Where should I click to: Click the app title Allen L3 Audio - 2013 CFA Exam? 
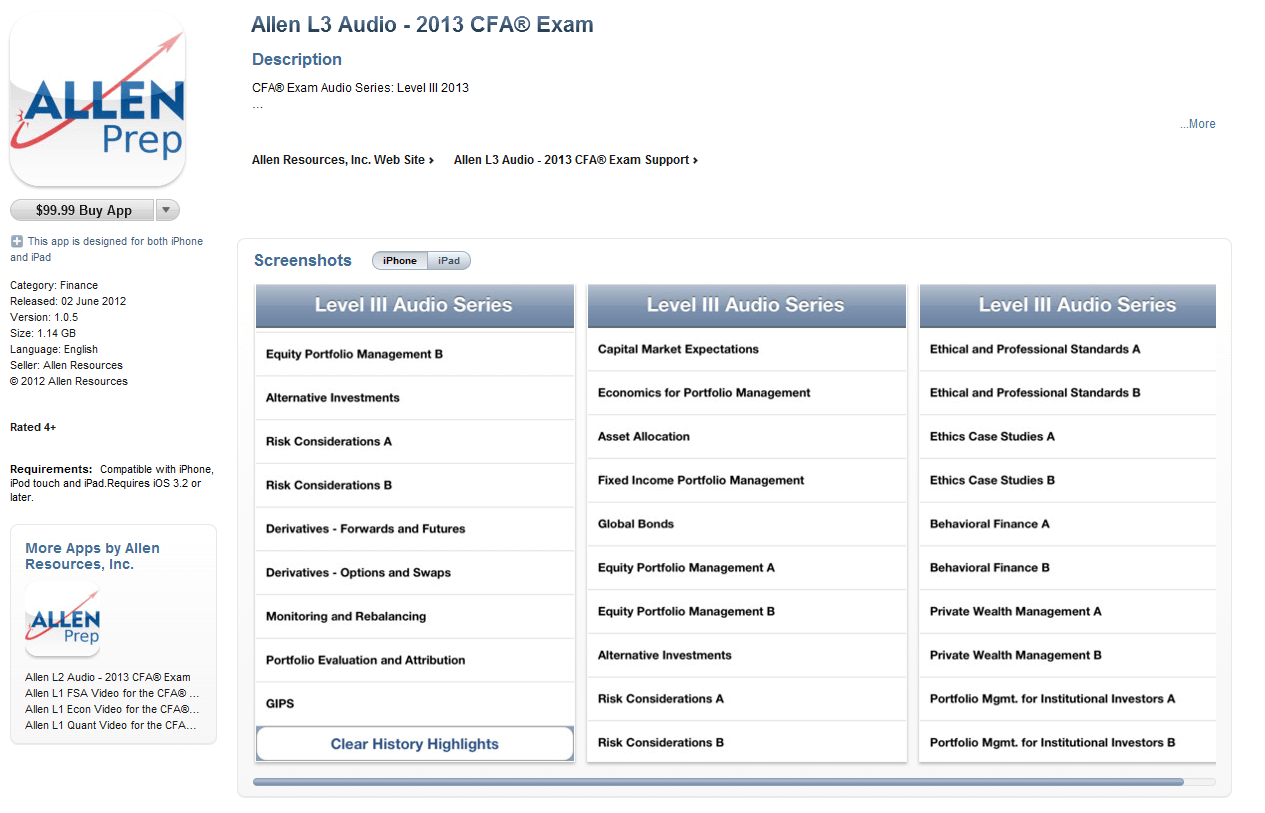tap(422, 25)
